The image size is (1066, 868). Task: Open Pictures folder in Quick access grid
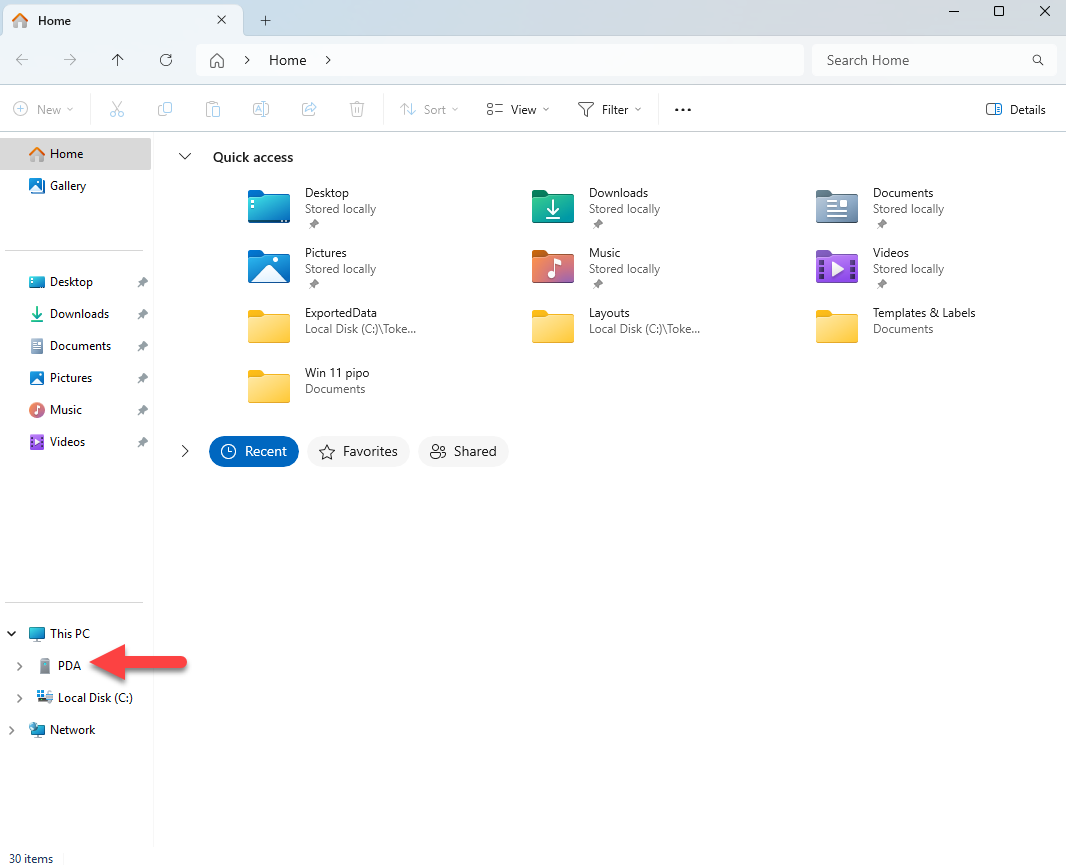(x=313, y=267)
